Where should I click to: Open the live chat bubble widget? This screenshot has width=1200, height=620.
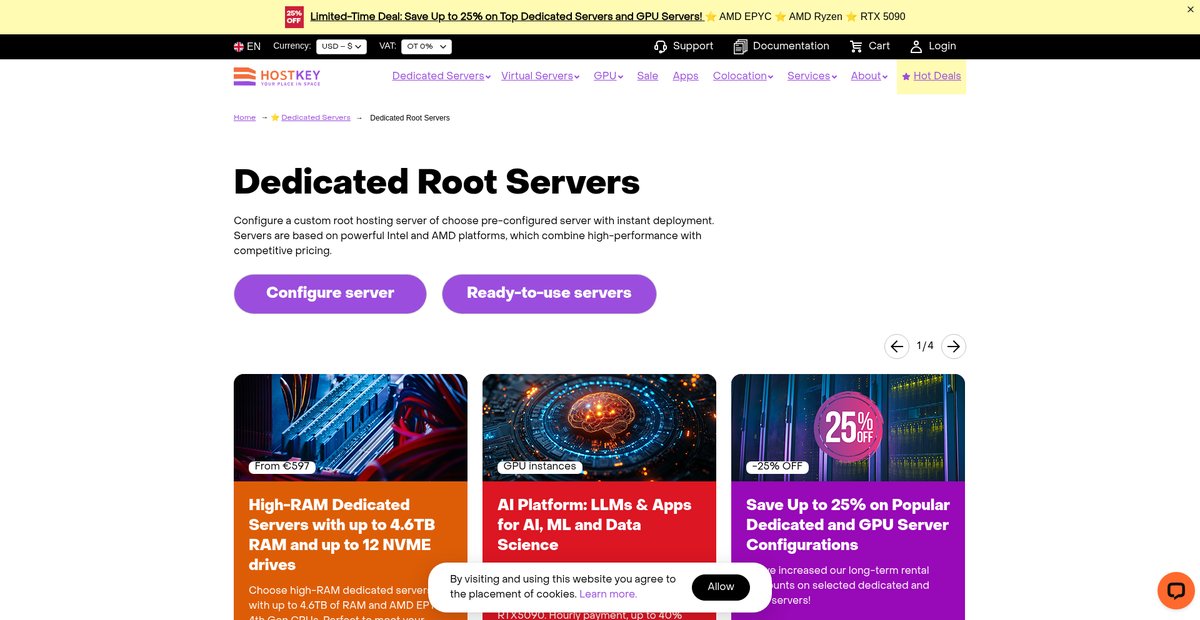click(1176, 590)
